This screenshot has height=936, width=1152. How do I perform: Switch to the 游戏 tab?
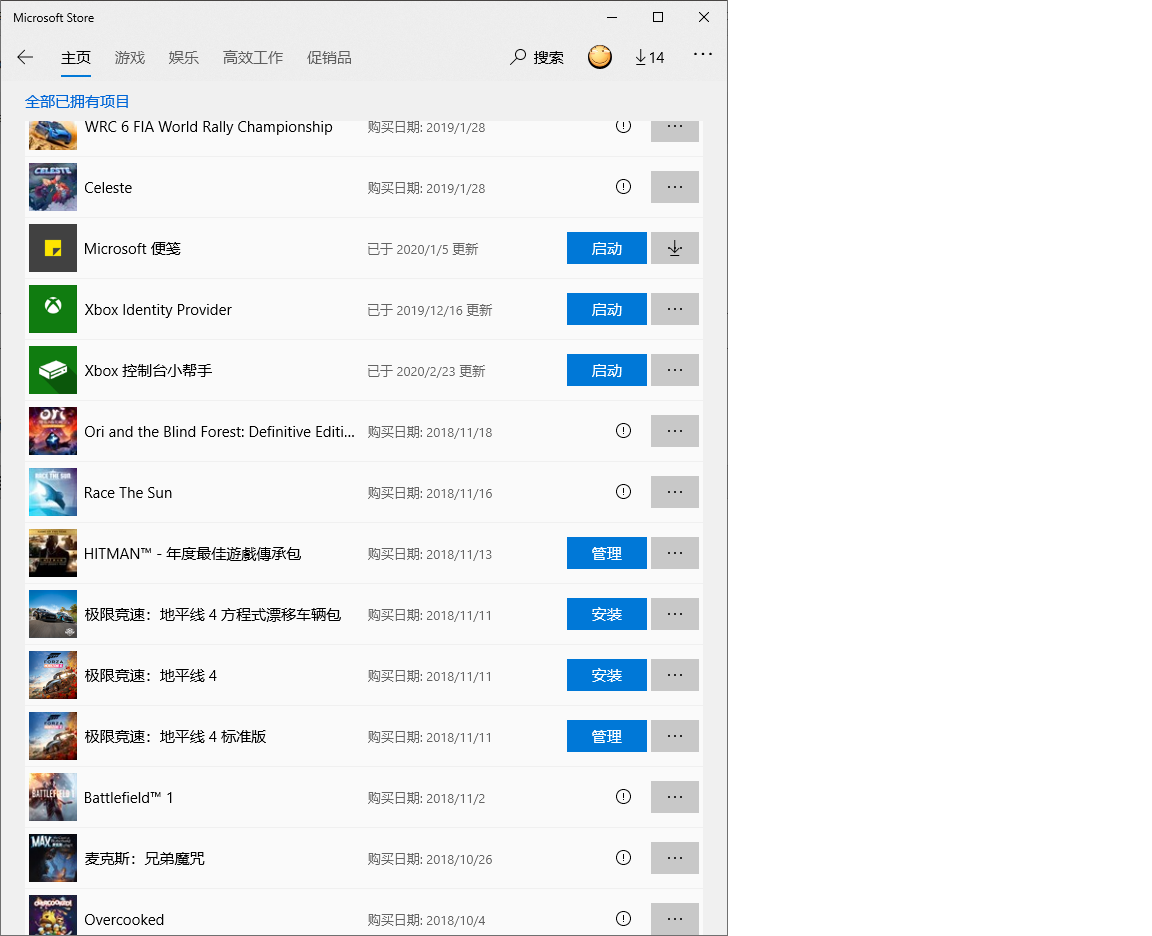click(130, 58)
